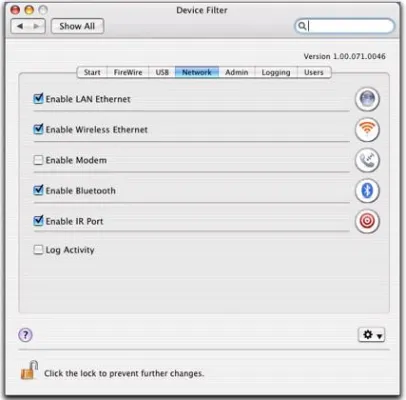Click the Version 1.00.071.0046 text

(344, 56)
